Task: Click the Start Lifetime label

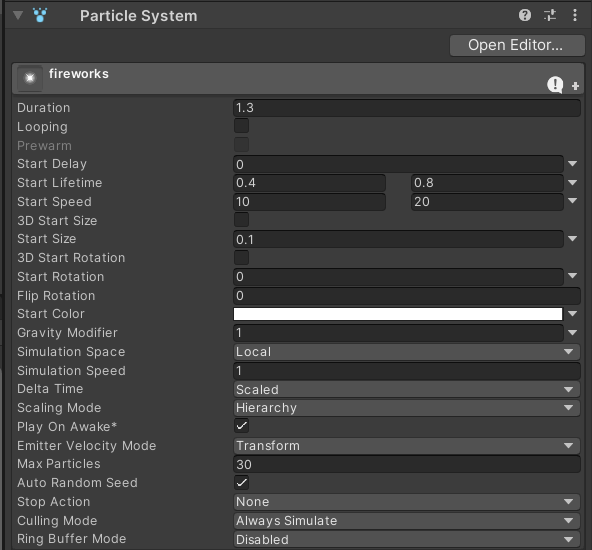Action: coord(60,183)
